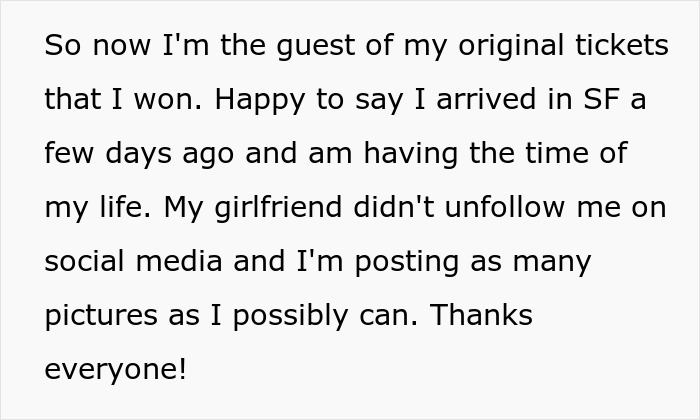The height and width of the screenshot is (420, 700).
Task: Click the word "everyone!" on last line
Action: point(115,370)
